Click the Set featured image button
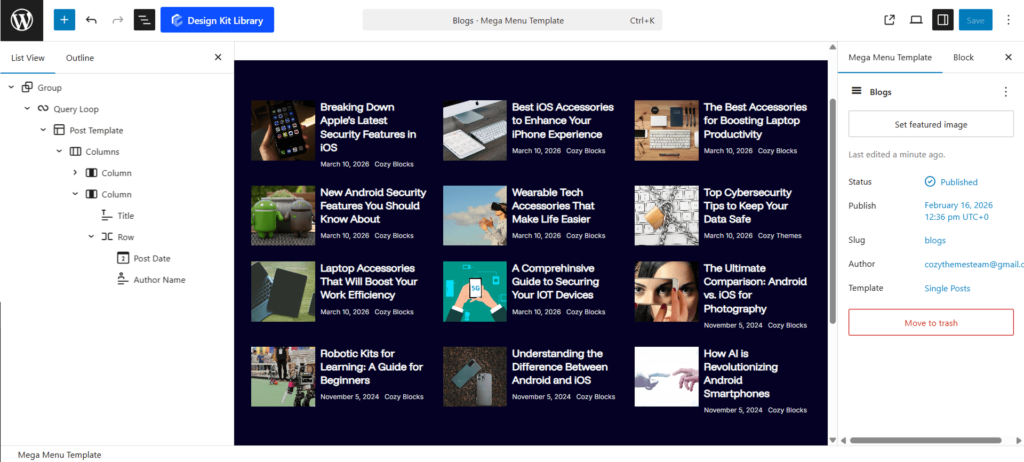The image size is (1024, 462). (930, 124)
